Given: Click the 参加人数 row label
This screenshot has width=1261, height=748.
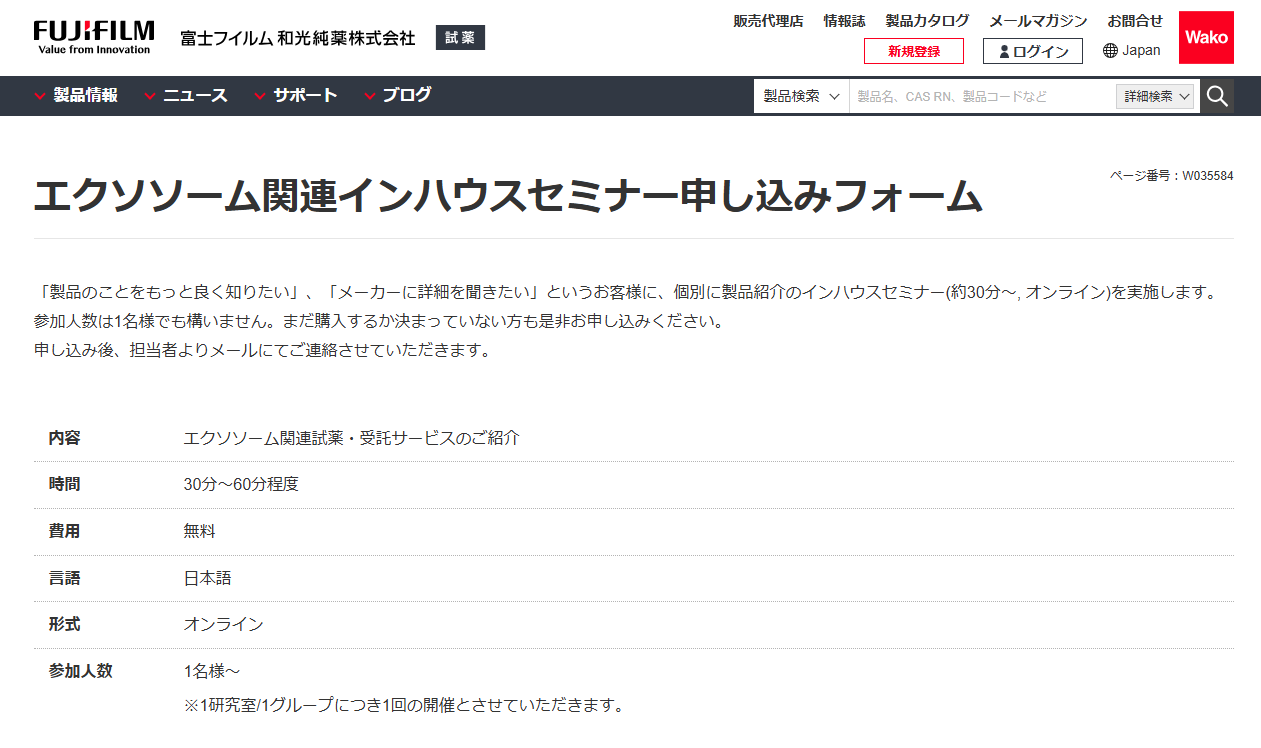Looking at the screenshot, I should (x=80, y=671).
